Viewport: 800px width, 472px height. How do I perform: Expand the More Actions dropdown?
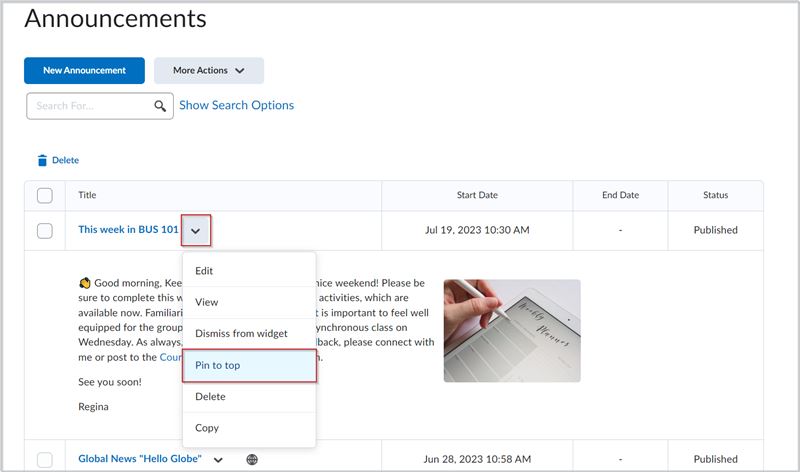pos(209,70)
